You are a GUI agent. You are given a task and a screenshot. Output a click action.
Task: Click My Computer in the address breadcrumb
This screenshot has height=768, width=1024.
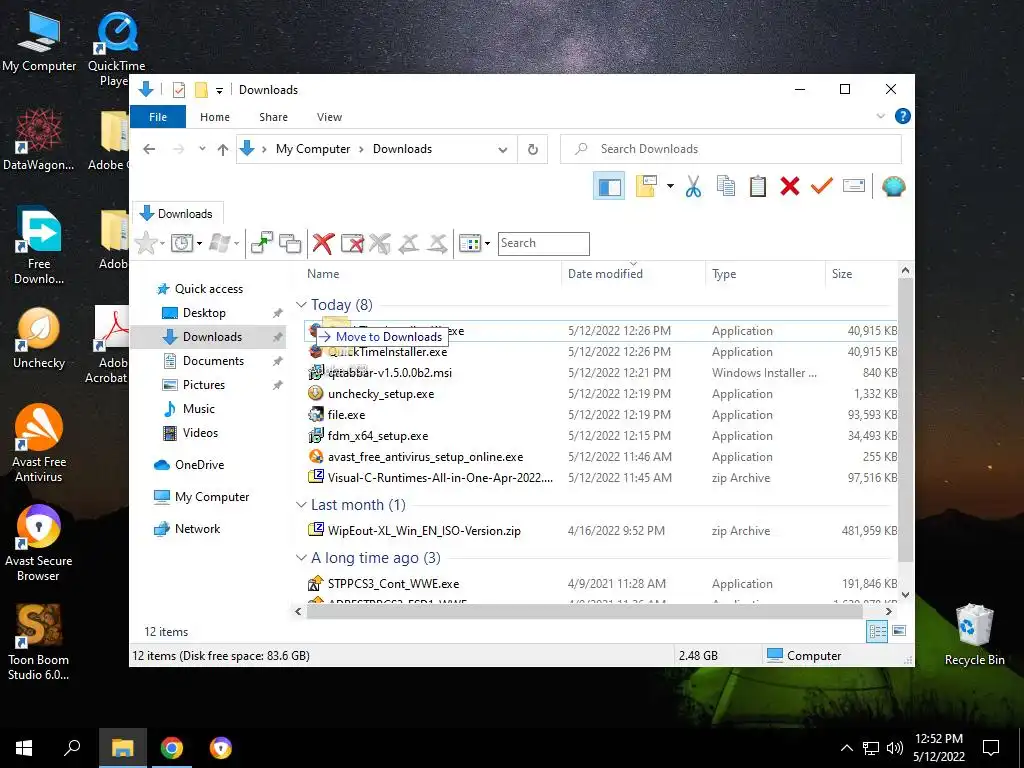[x=313, y=149]
